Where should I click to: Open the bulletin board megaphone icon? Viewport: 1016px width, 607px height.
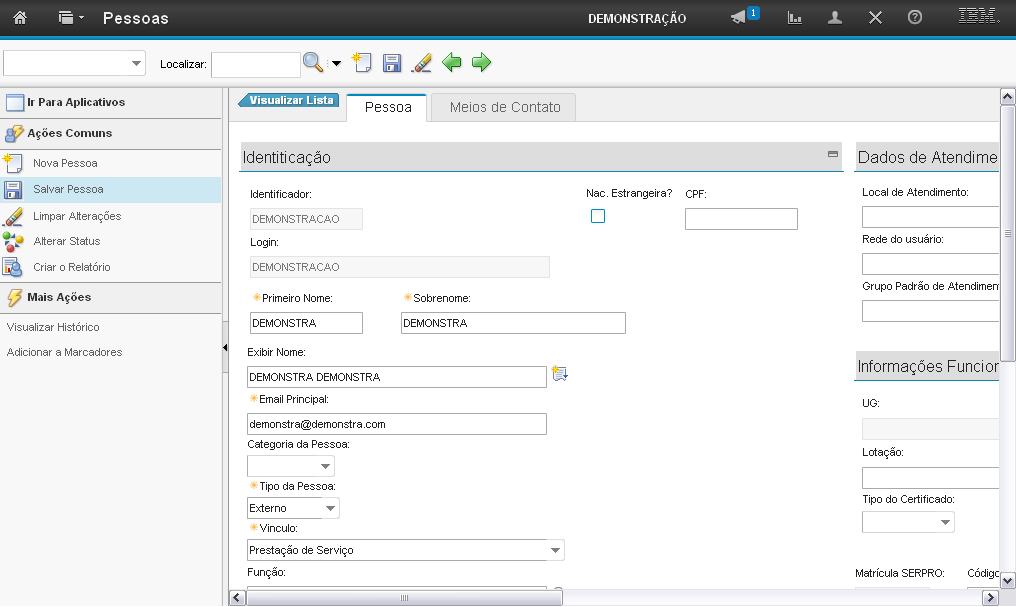click(739, 18)
